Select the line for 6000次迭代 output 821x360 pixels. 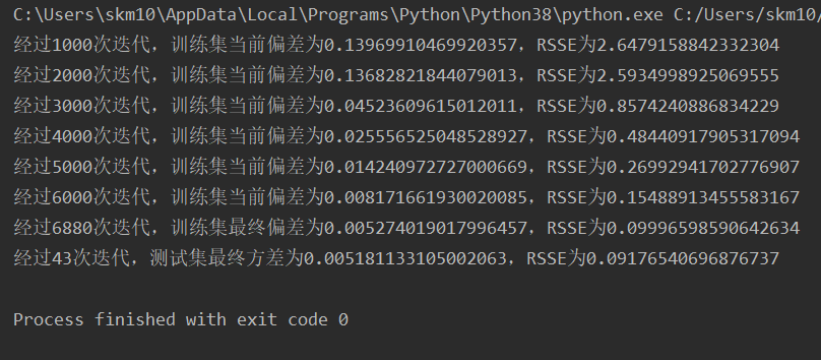click(x=406, y=197)
